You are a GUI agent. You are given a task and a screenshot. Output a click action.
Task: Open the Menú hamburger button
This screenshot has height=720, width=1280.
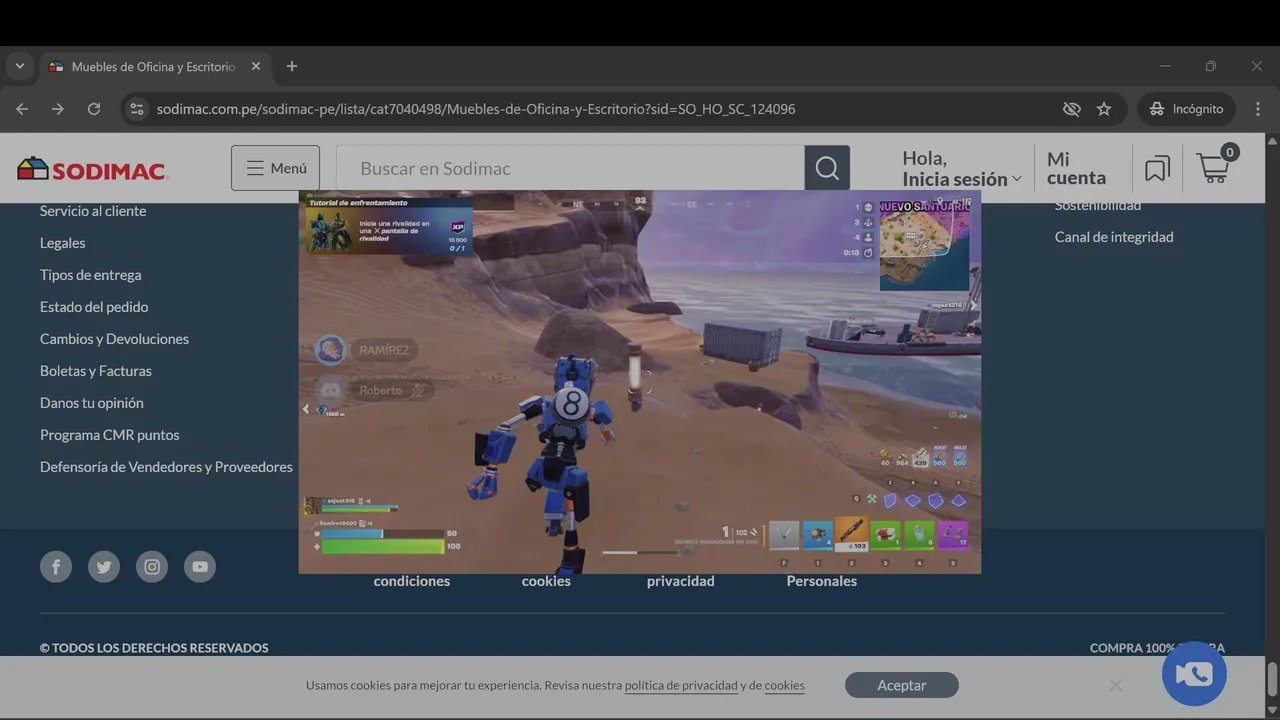(x=276, y=168)
